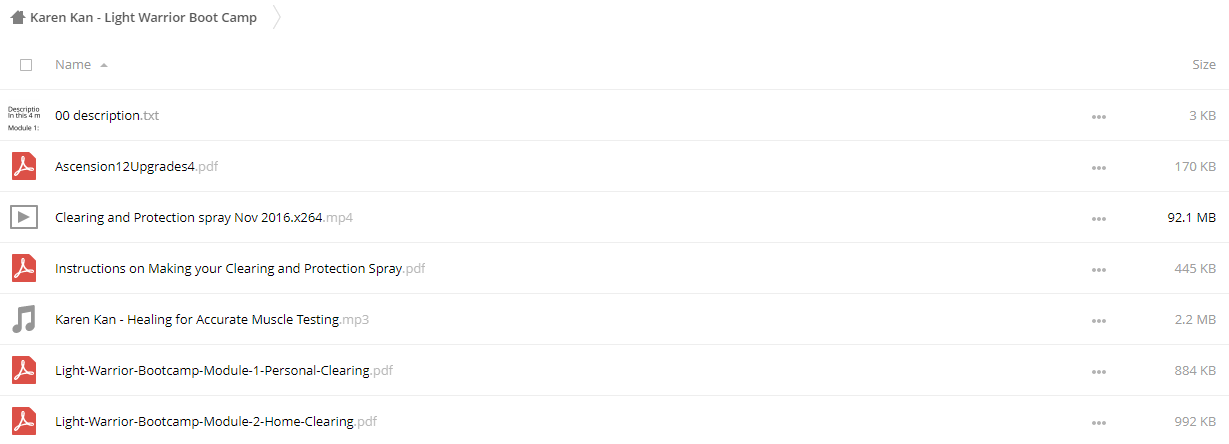Open more options for the mp4 video
This screenshot has height=444, width=1229.
[x=1099, y=219]
